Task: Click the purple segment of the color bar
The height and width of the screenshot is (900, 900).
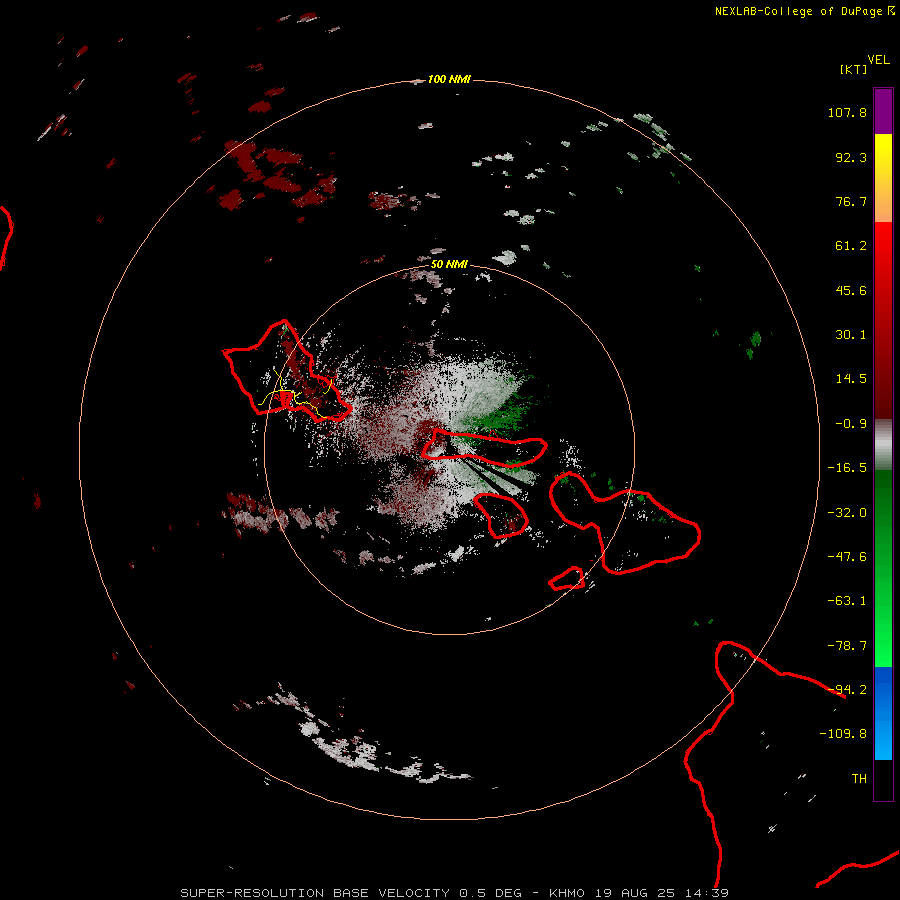Action: point(883,111)
